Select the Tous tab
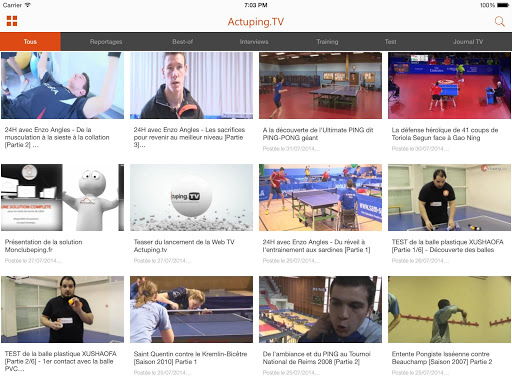 pyautogui.click(x=30, y=42)
